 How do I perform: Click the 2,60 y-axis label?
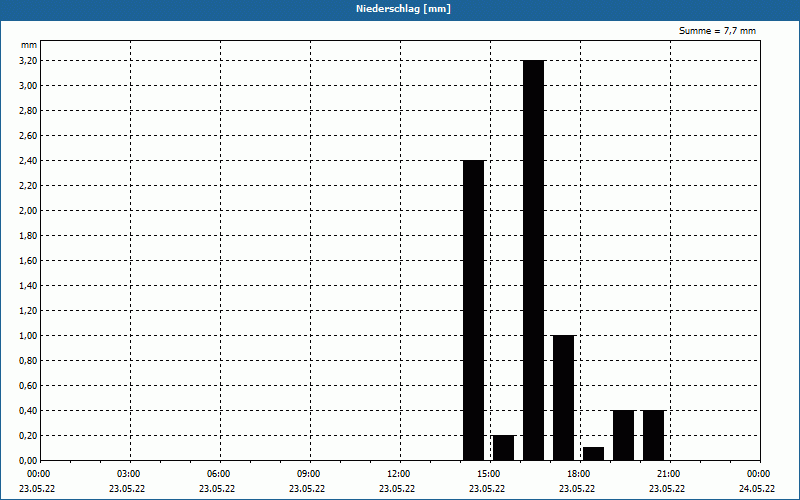[x=28, y=136]
